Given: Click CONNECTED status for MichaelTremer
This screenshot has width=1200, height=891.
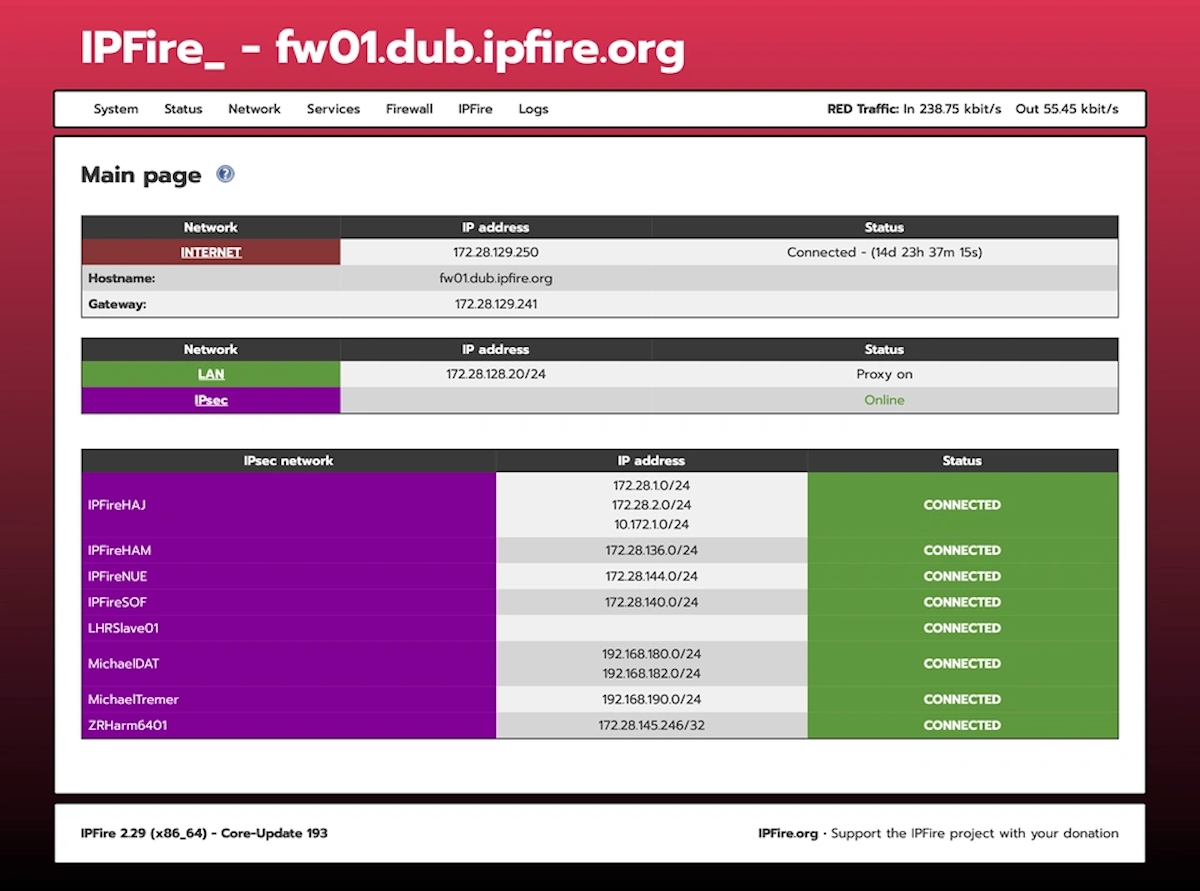Looking at the screenshot, I should point(962,699).
